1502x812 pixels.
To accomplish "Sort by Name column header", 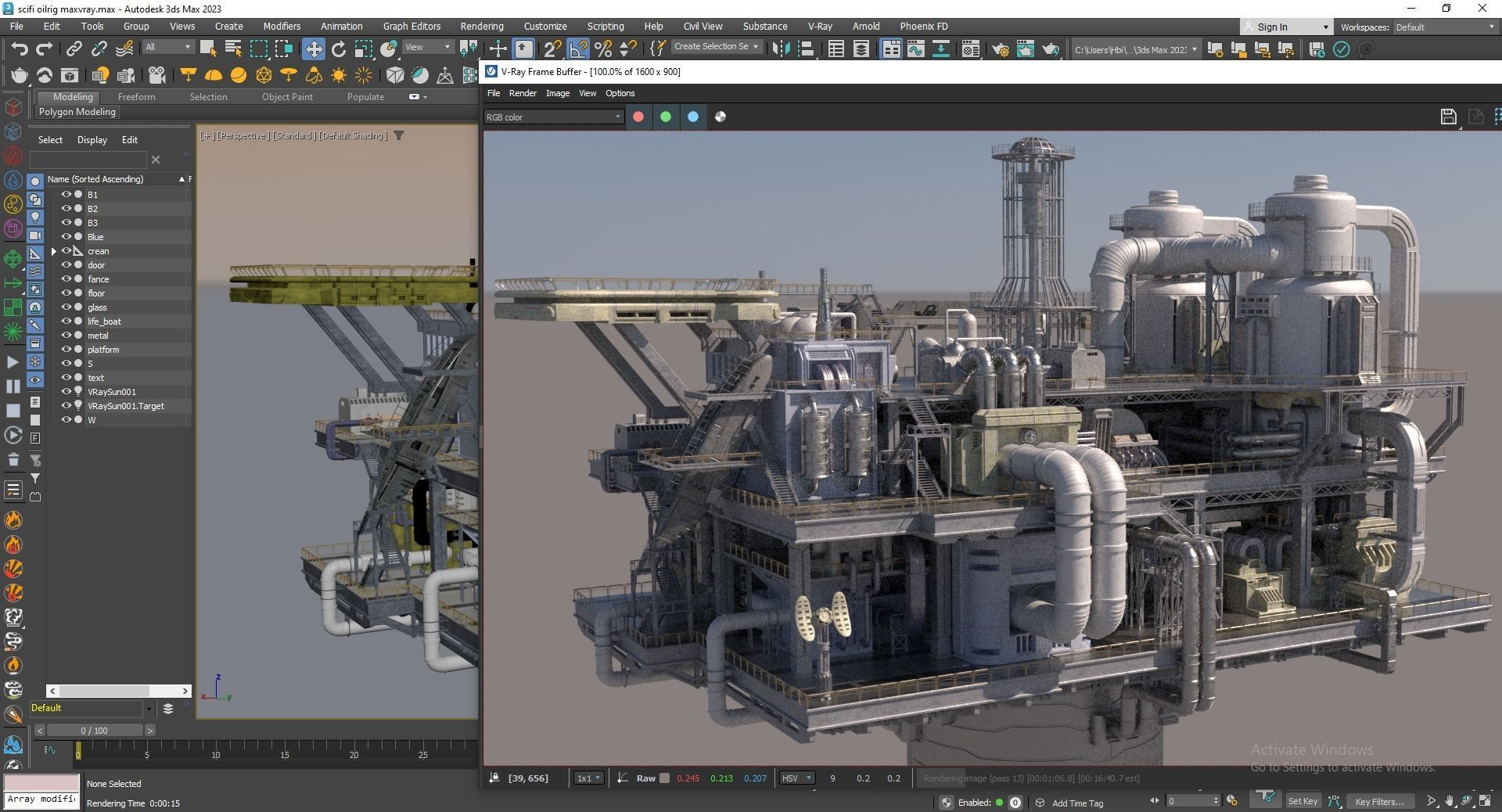I will pos(116,179).
